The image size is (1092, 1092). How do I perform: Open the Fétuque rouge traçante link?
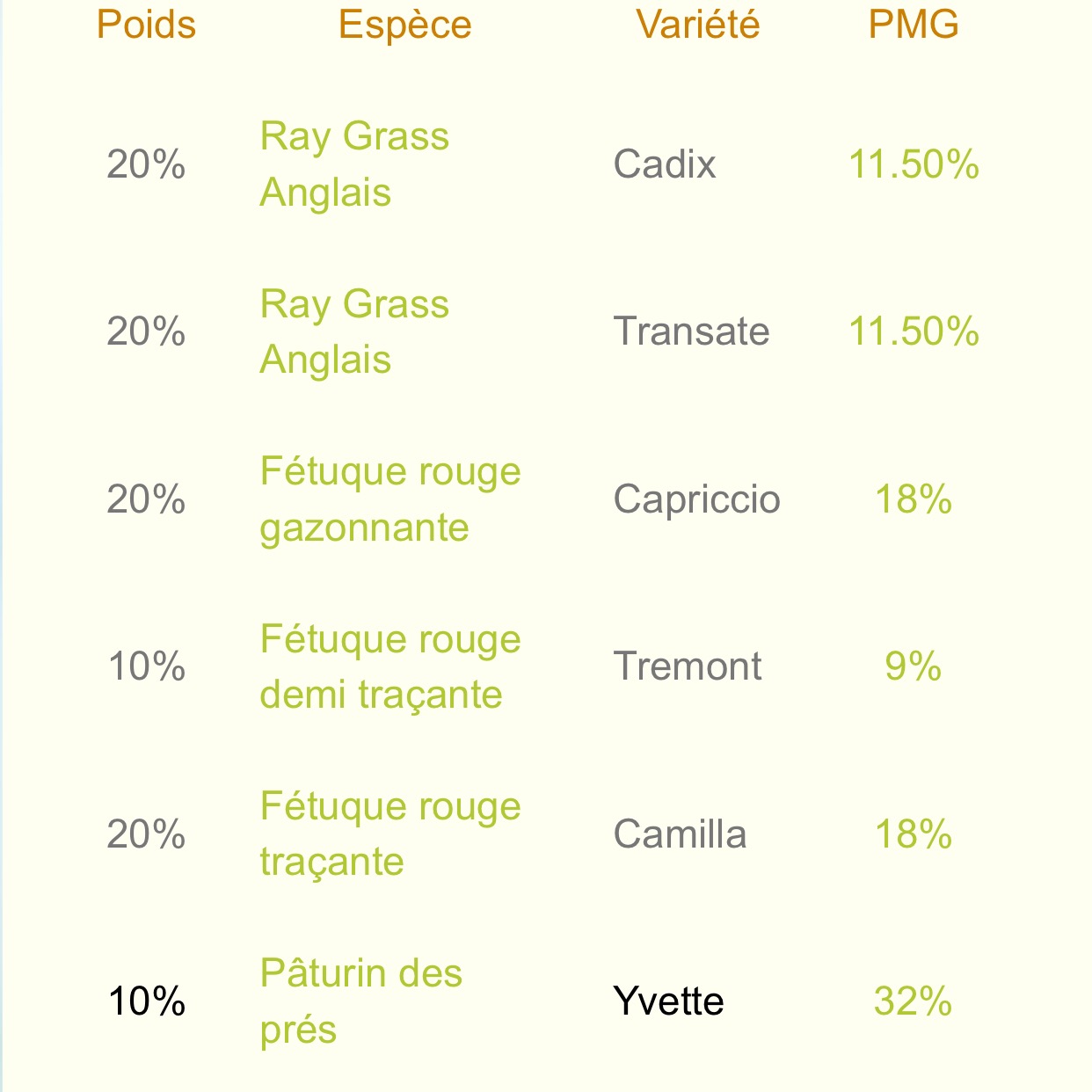click(x=390, y=834)
